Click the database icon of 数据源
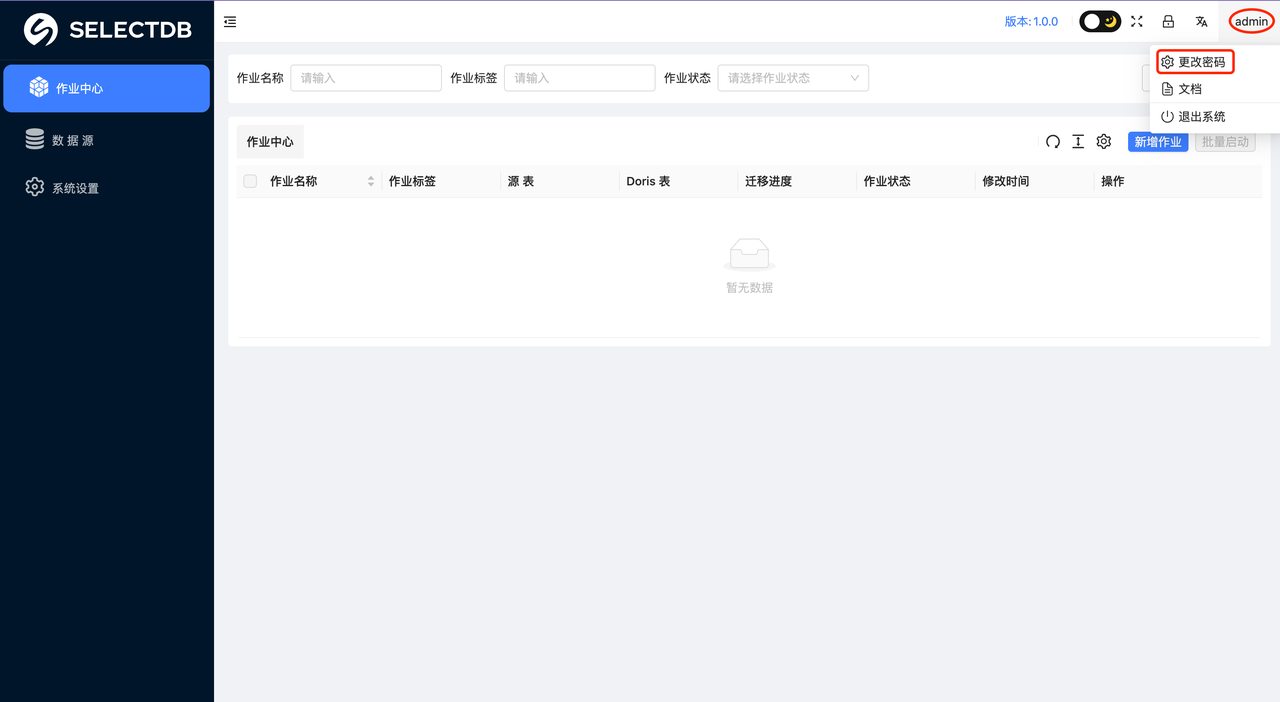Screen dimensions: 1280x702 (x=35, y=139)
